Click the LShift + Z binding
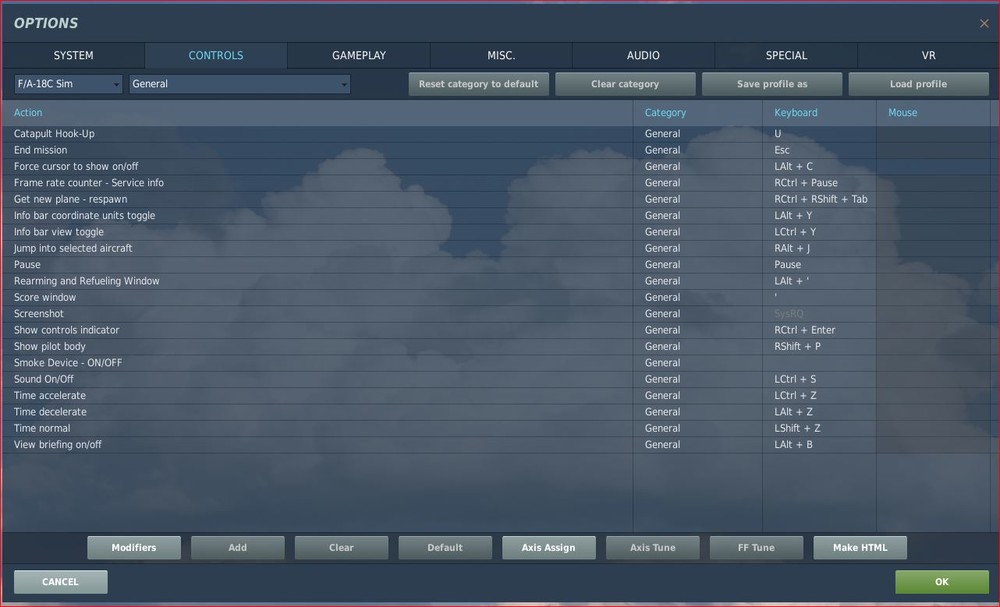This screenshot has width=1000, height=607. 820,428
